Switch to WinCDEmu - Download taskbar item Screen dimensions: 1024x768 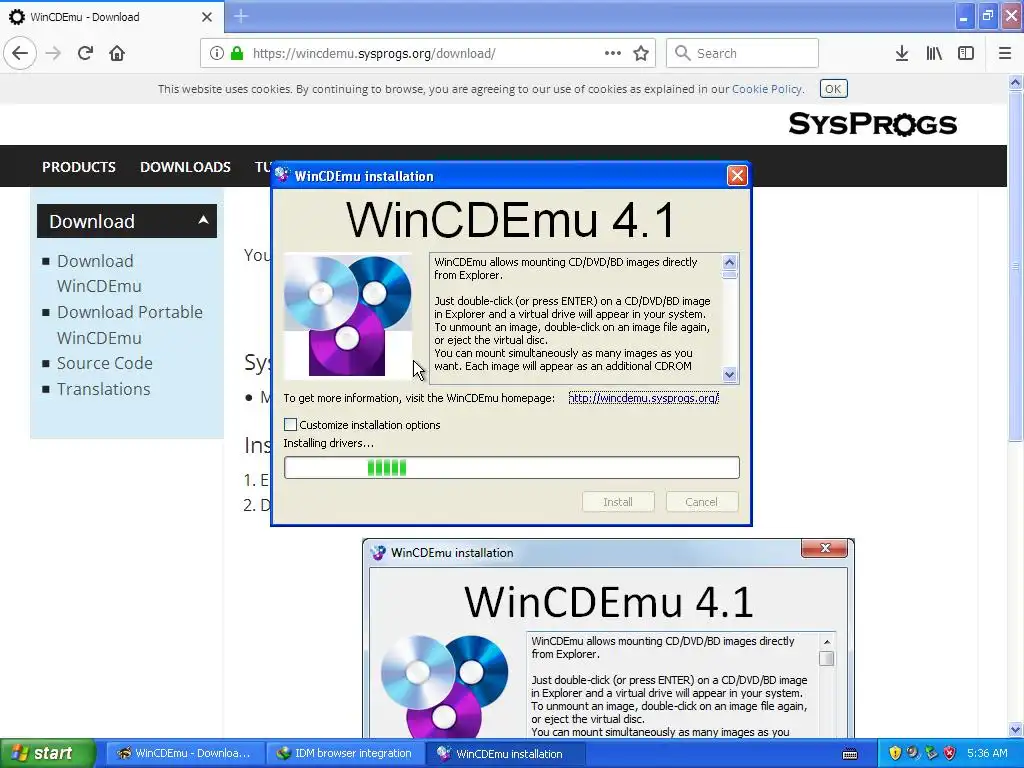click(x=185, y=753)
